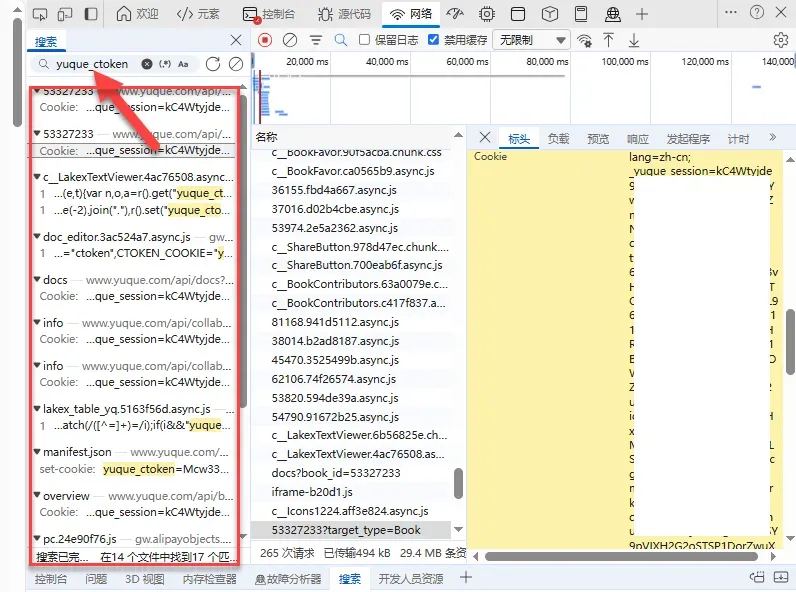Toggle the network filter icon
This screenshot has width=796, height=592.
(x=316, y=40)
